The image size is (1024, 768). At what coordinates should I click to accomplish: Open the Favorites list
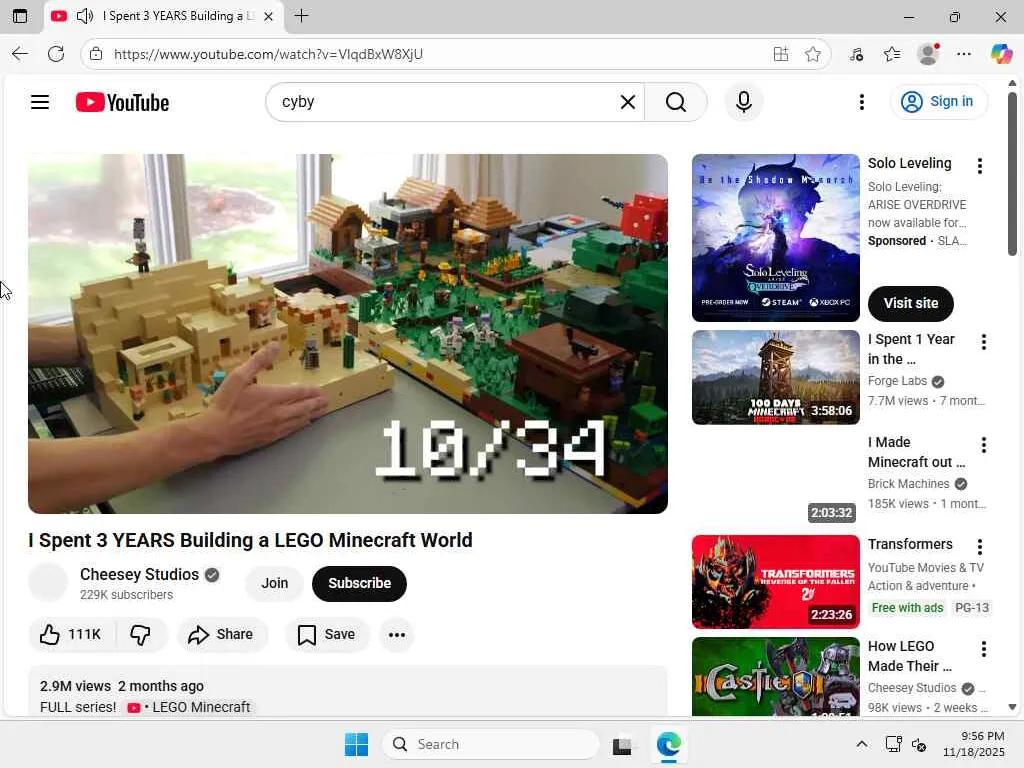[x=892, y=54]
